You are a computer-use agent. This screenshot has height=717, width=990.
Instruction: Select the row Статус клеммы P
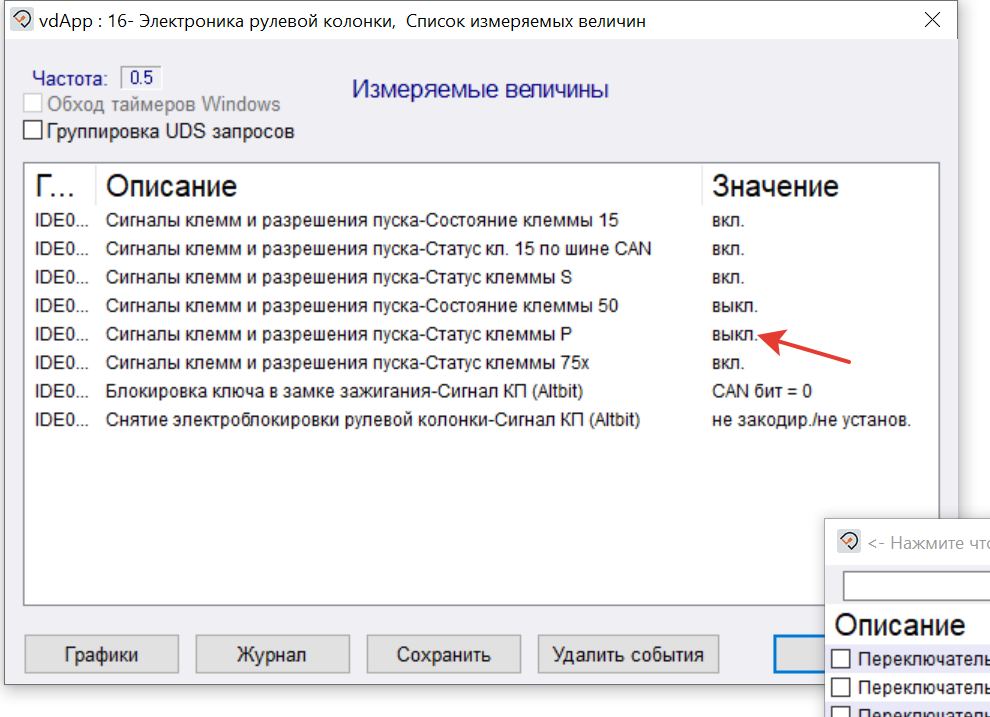click(x=481, y=334)
